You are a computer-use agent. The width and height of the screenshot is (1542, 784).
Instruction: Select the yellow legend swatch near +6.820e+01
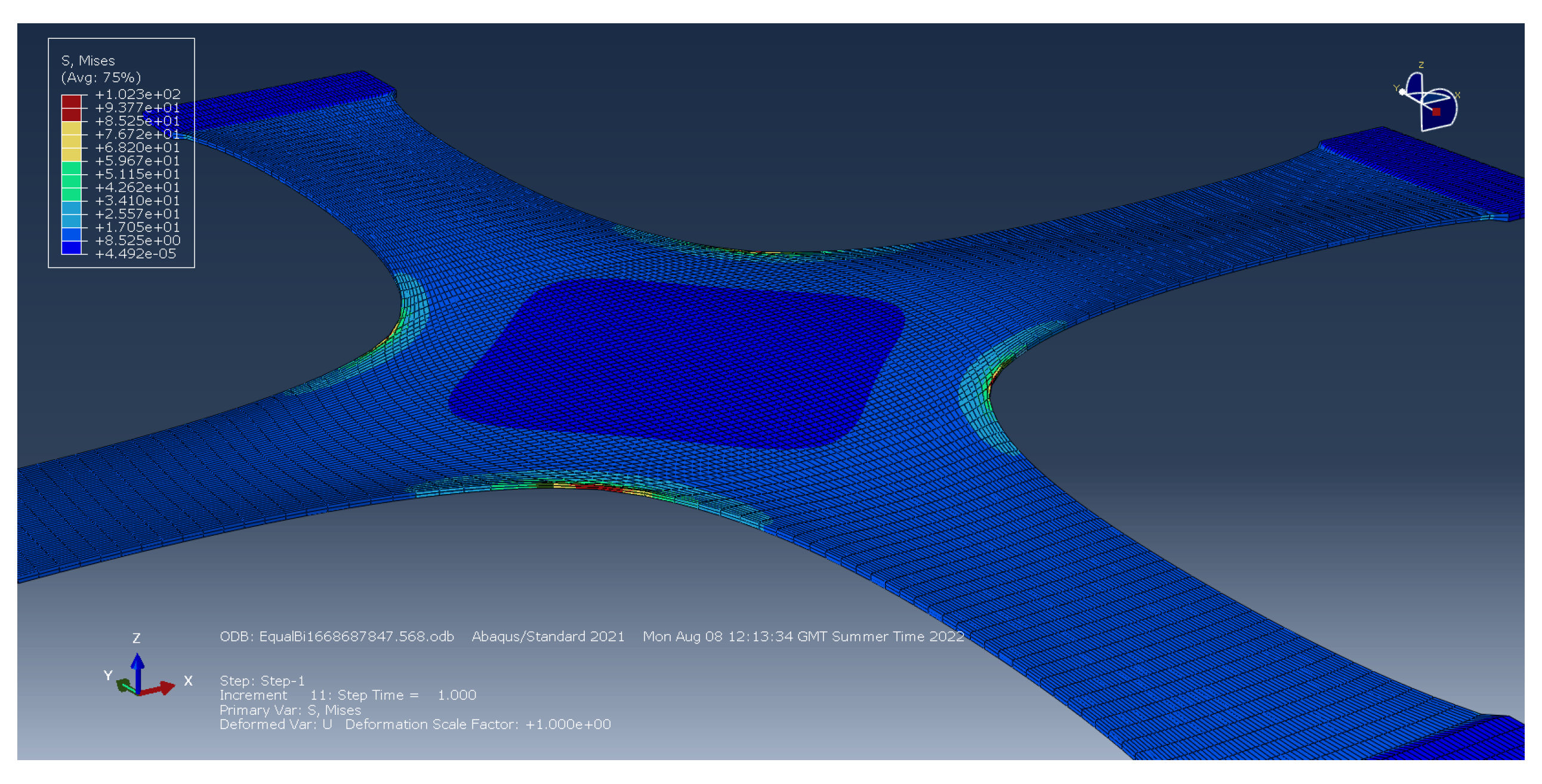click(x=71, y=147)
